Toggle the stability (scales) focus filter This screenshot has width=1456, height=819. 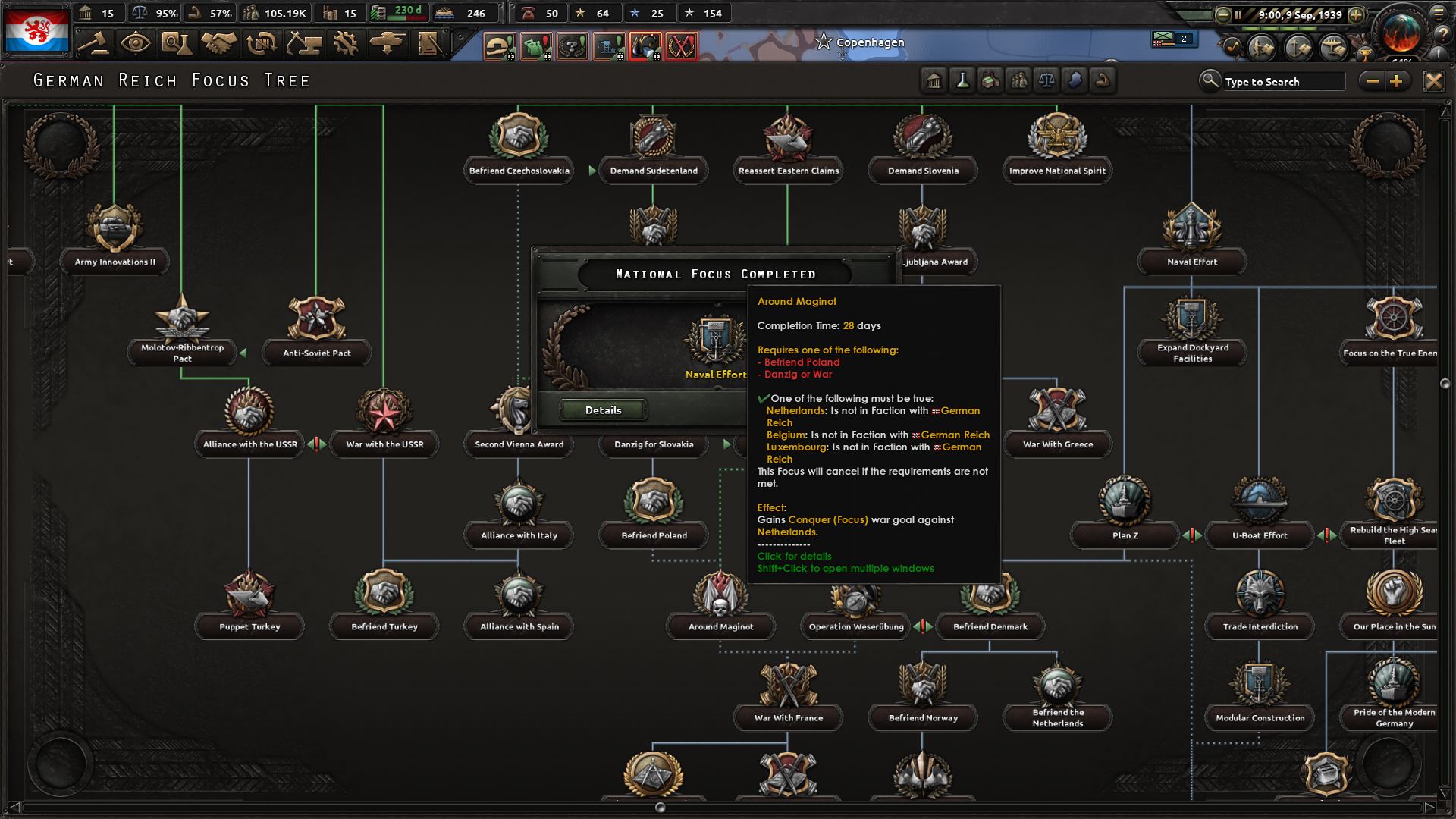pyautogui.click(x=1046, y=80)
